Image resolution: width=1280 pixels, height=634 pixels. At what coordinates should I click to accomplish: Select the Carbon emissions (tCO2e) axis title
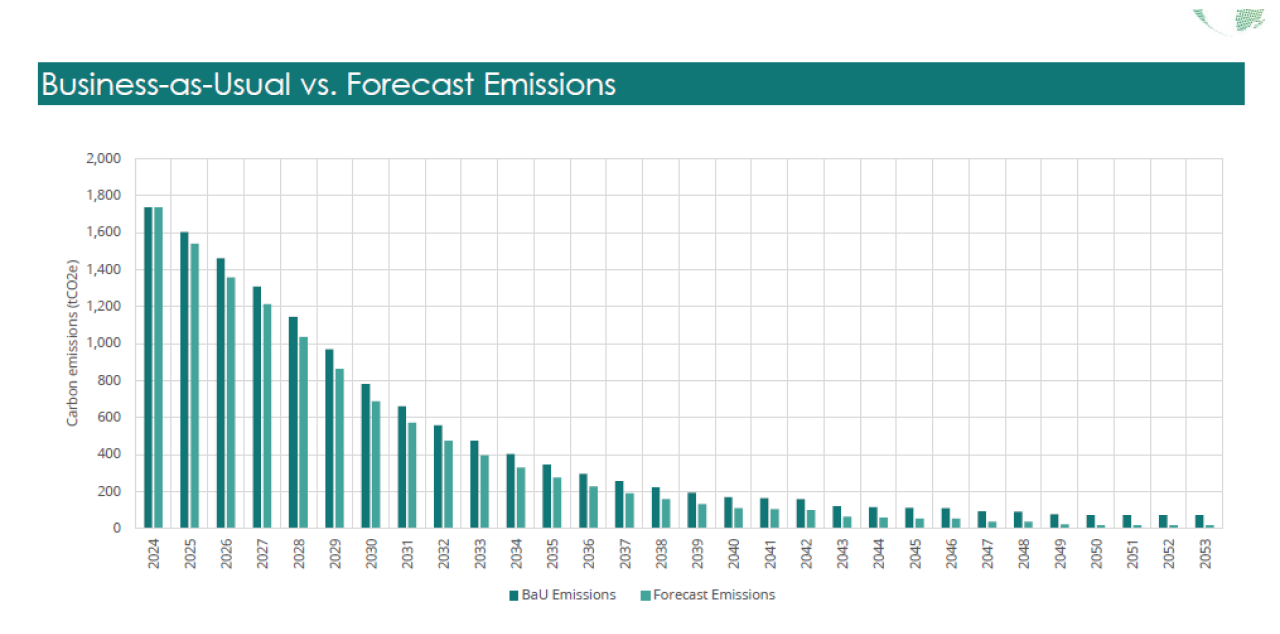(x=73, y=343)
